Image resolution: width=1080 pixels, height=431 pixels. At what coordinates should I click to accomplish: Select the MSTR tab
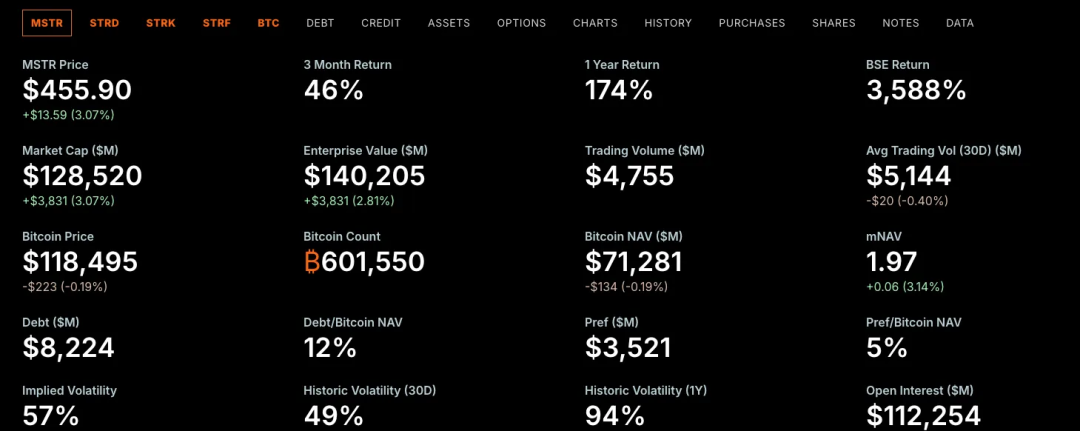[47, 23]
